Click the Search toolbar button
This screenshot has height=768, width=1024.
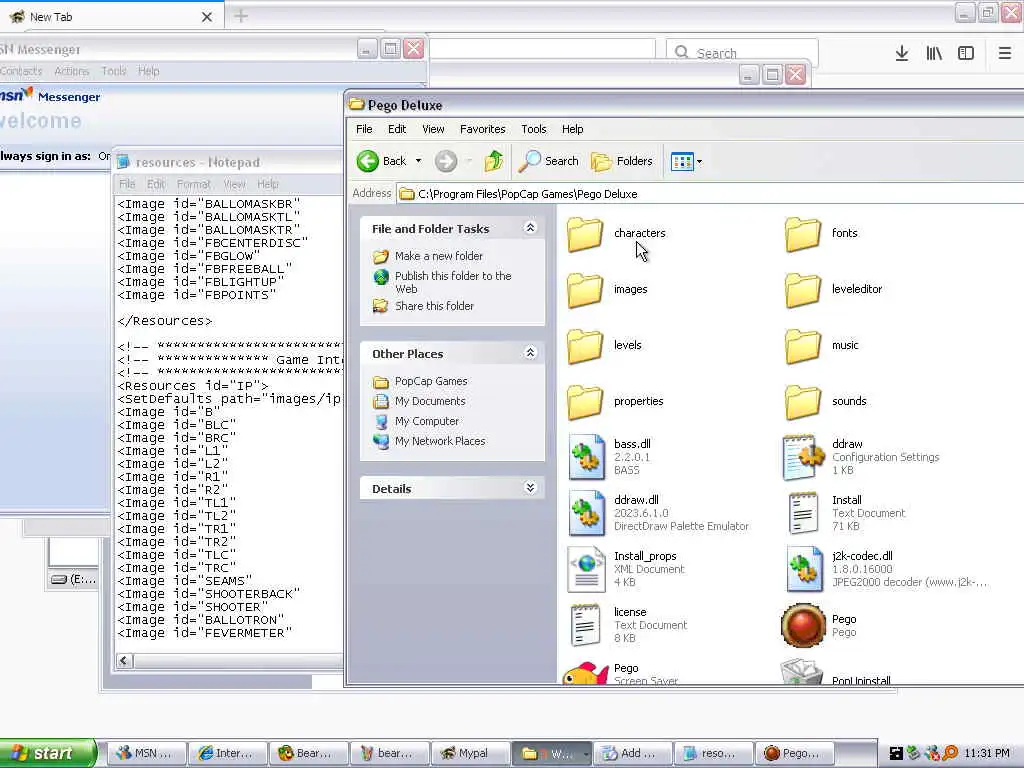click(549, 161)
